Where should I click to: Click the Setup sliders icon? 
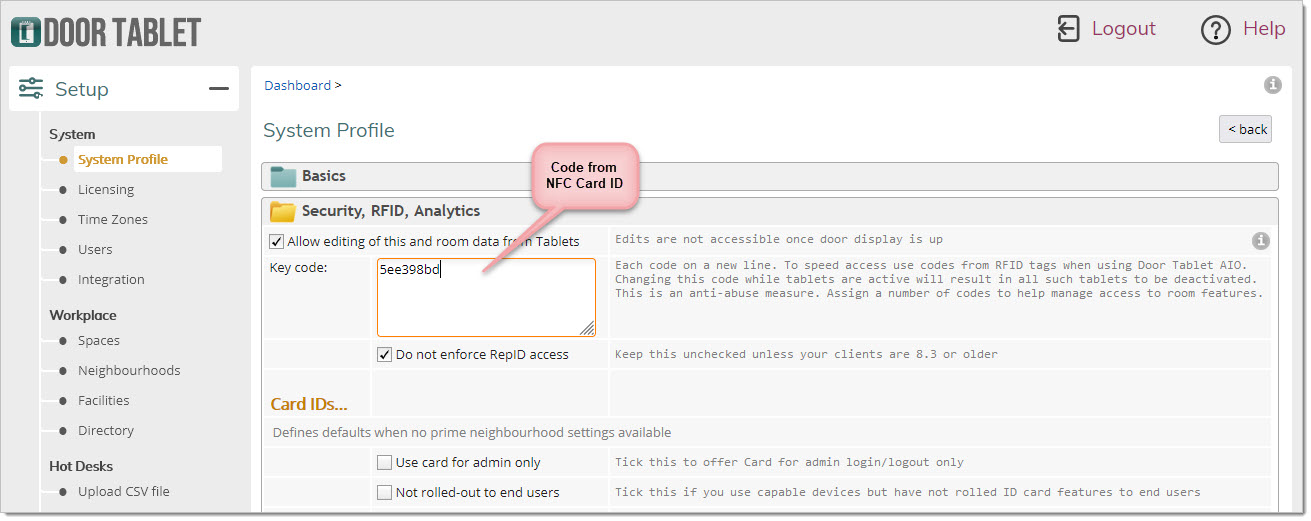(x=31, y=89)
